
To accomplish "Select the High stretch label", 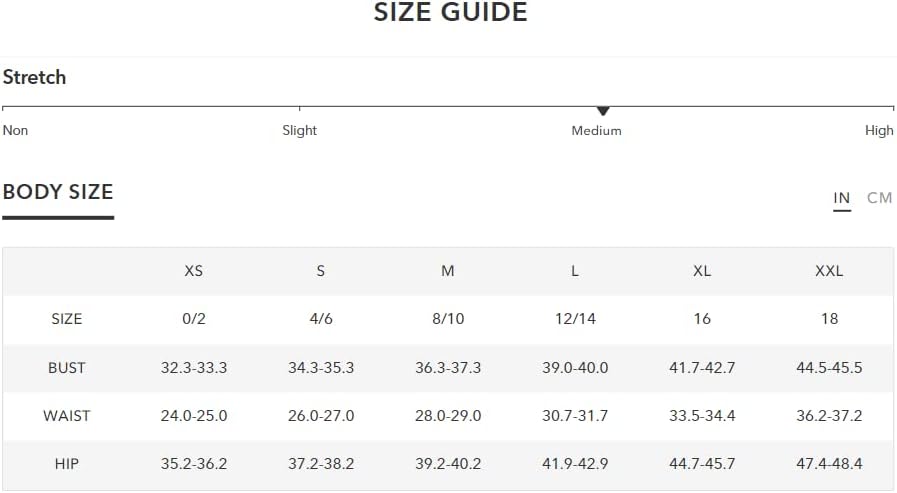I will (879, 130).
